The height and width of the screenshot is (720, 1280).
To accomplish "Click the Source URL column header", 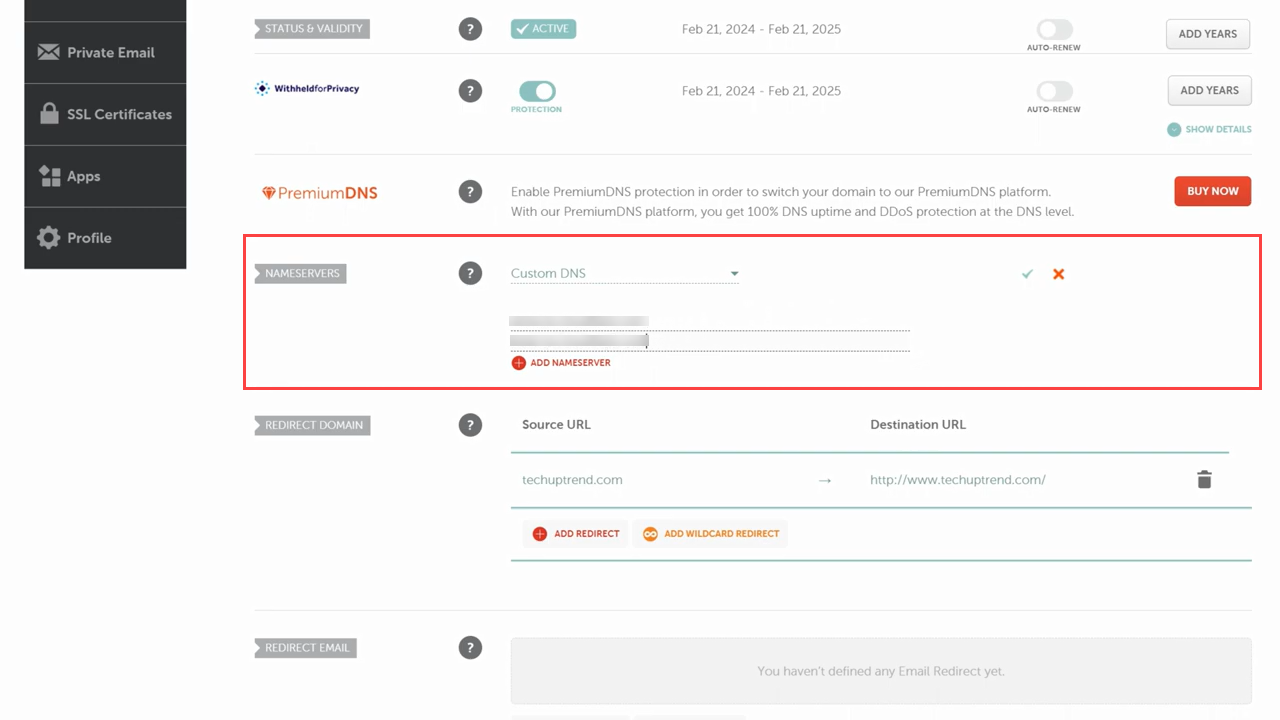I will click(x=556, y=425).
